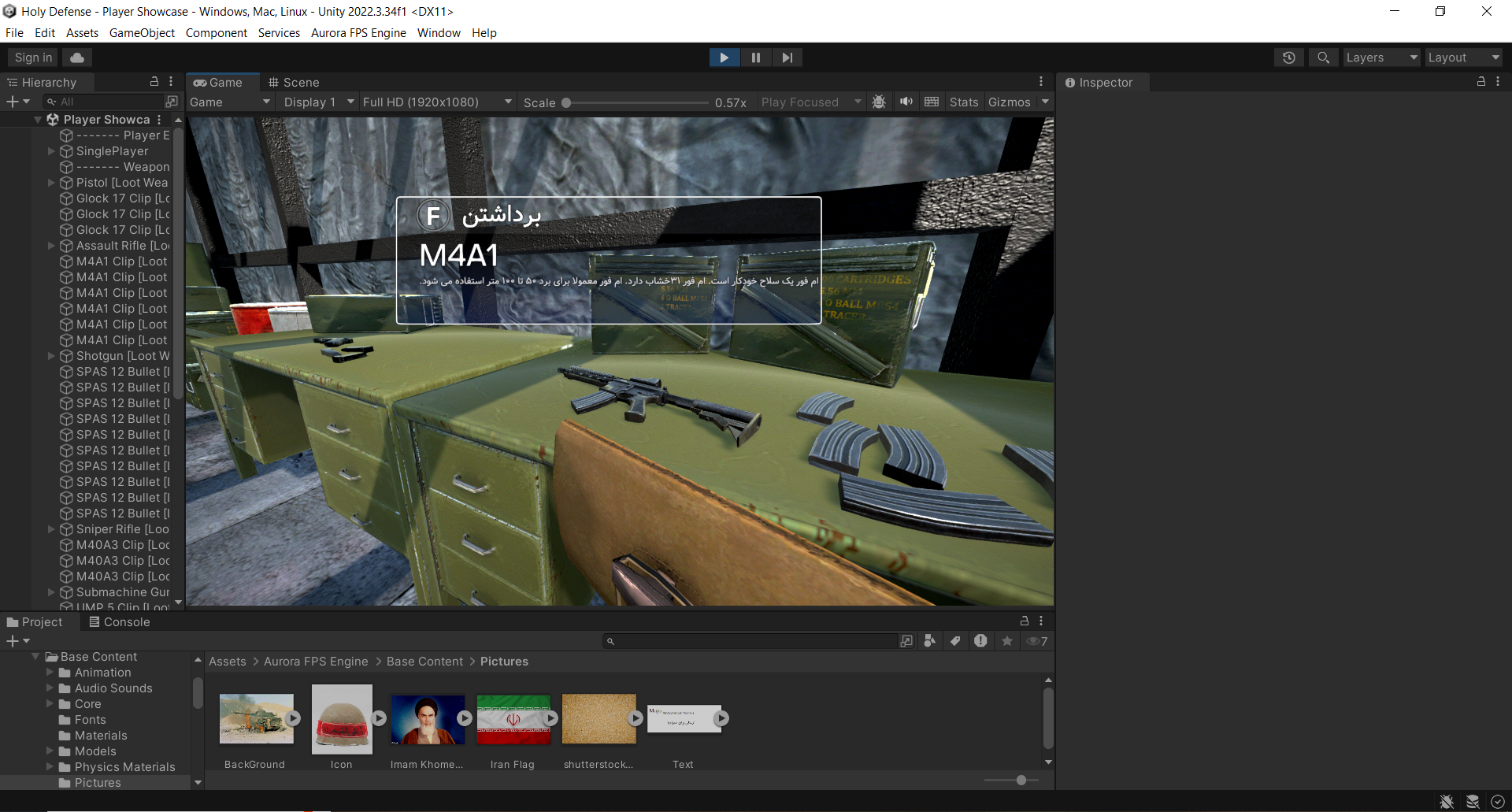Click the Hierarchy search field

[102, 102]
